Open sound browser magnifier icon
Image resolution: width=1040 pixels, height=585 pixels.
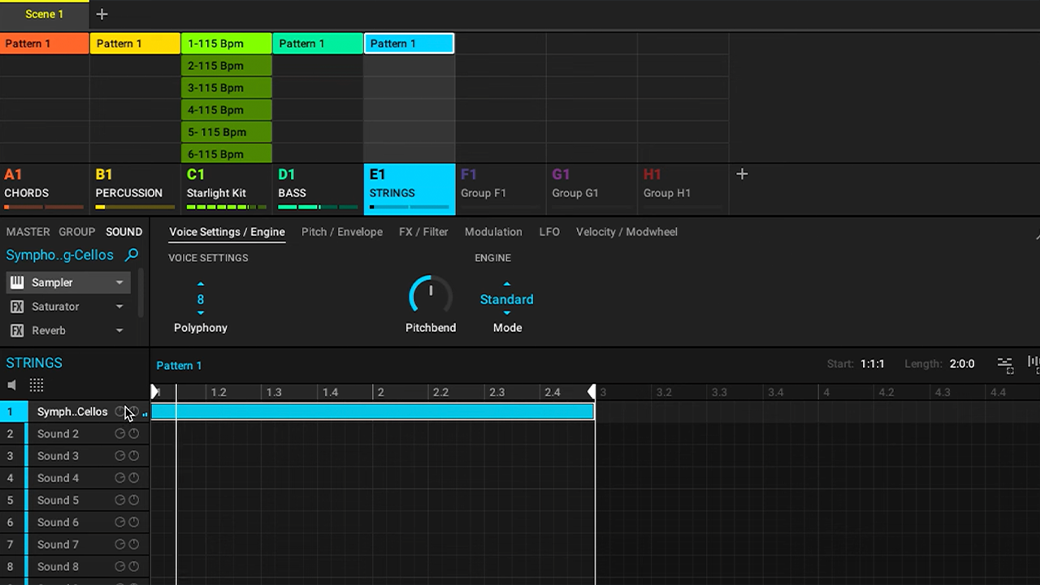(131, 255)
